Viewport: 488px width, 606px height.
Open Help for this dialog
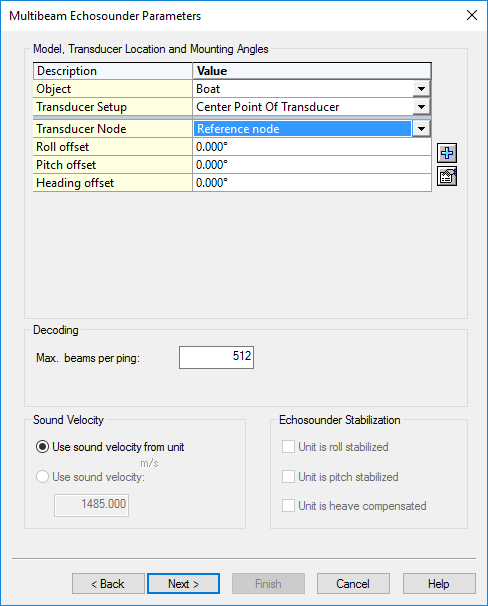coord(439,584)
